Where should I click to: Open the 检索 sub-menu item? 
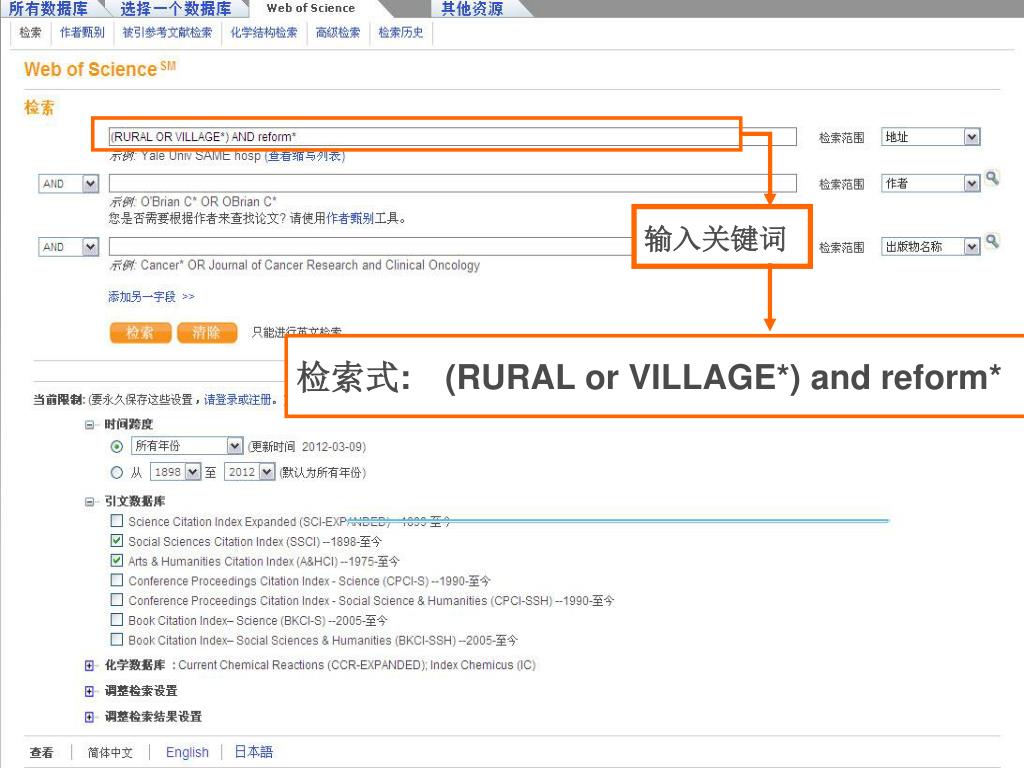30,32
